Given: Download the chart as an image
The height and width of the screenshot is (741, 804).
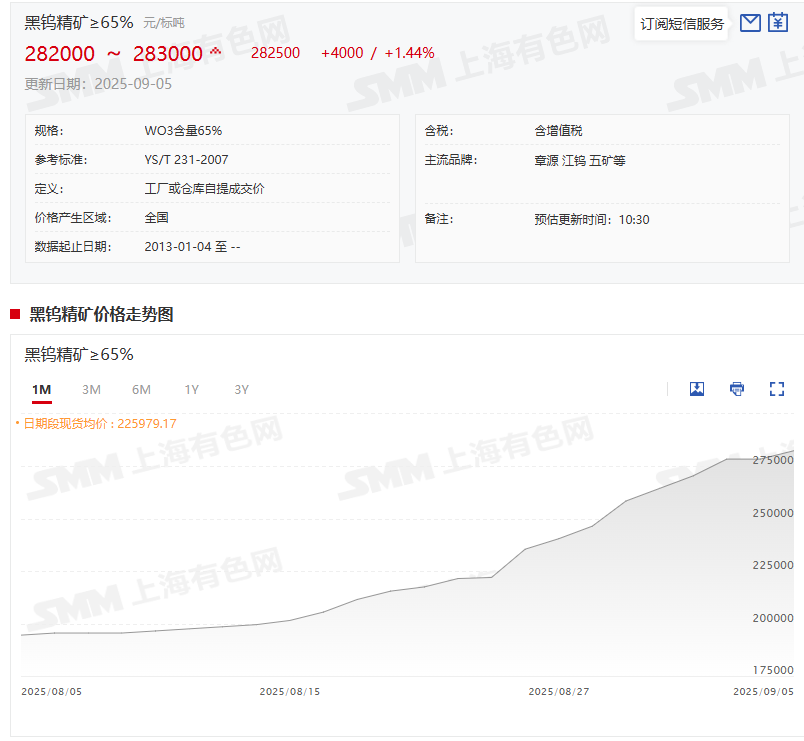Looking at the screenshot, I should tap(697, 389).
